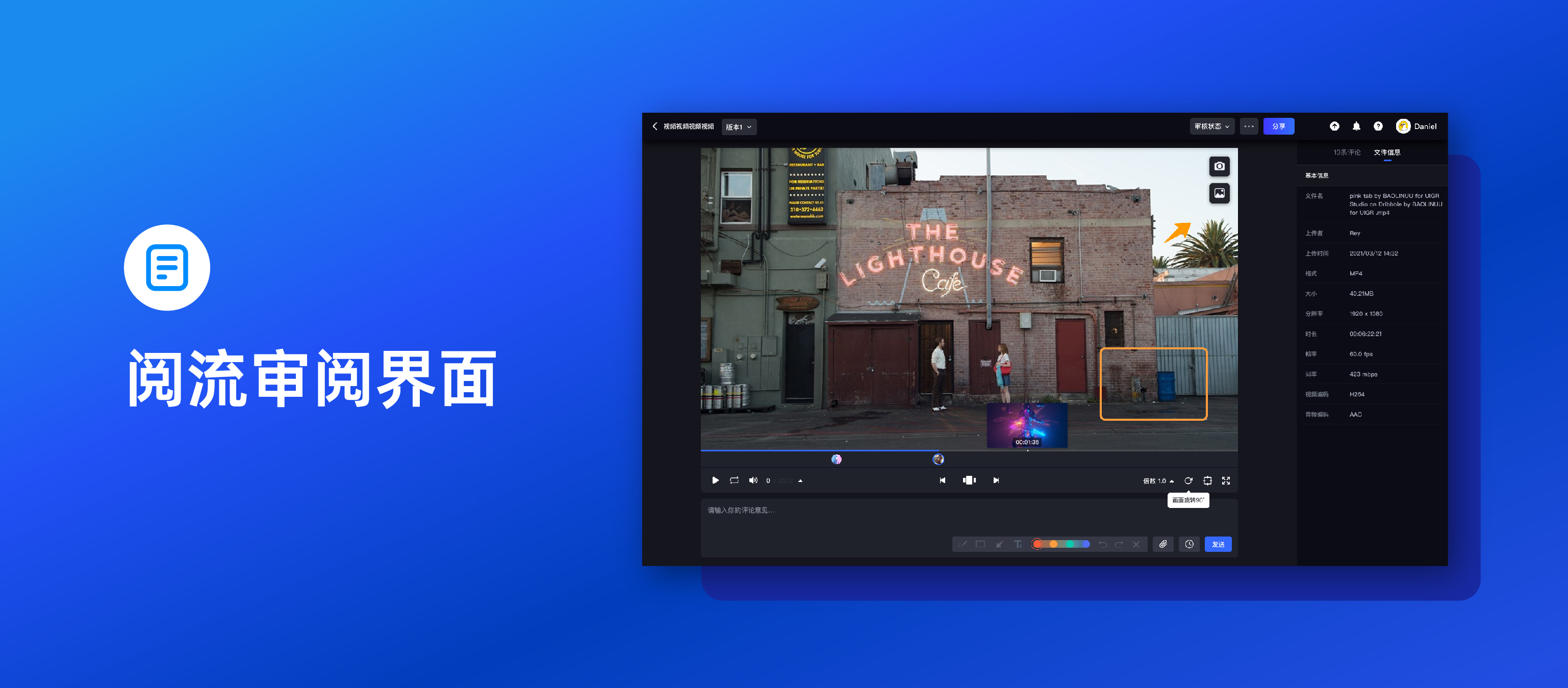Open the 版本1 version dropdown
The height and width of the screenshot is (688, 1568).
point(739,126)
